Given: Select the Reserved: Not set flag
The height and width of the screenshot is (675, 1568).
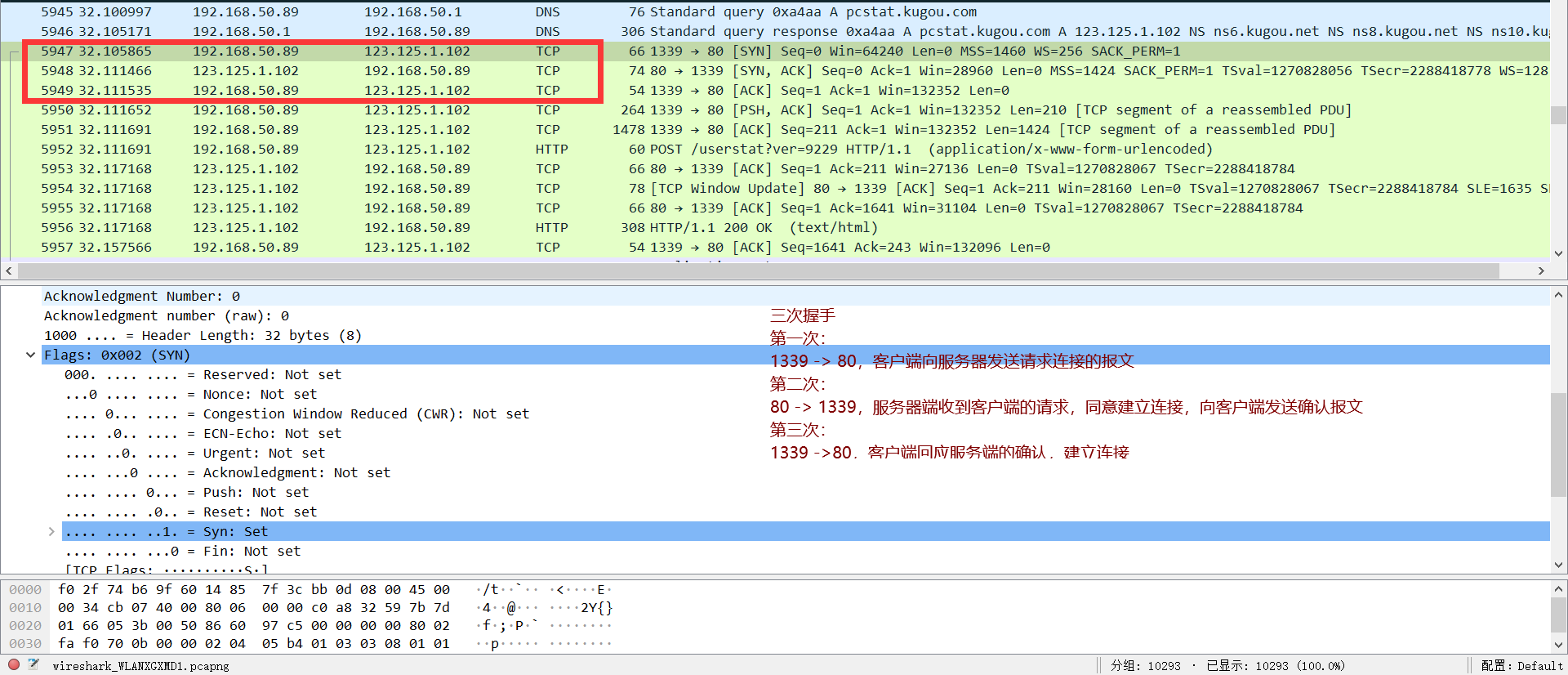Looking at the screenshot, I should pyautogui.click(x=203, y=374).
